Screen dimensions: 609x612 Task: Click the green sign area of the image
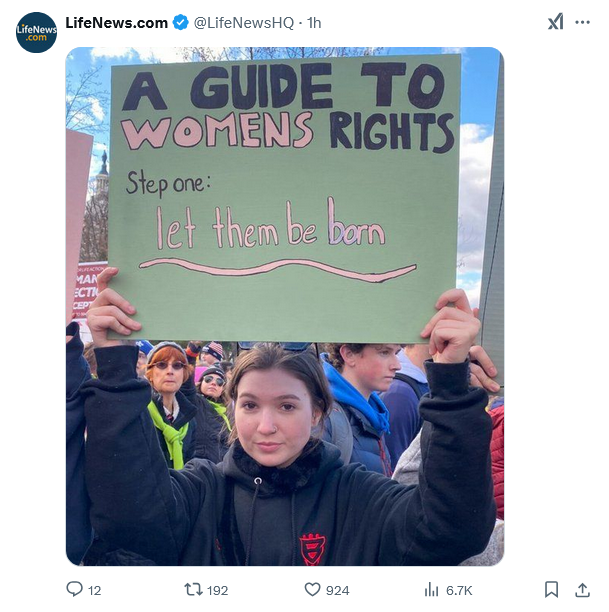click(x=284, y=197)
